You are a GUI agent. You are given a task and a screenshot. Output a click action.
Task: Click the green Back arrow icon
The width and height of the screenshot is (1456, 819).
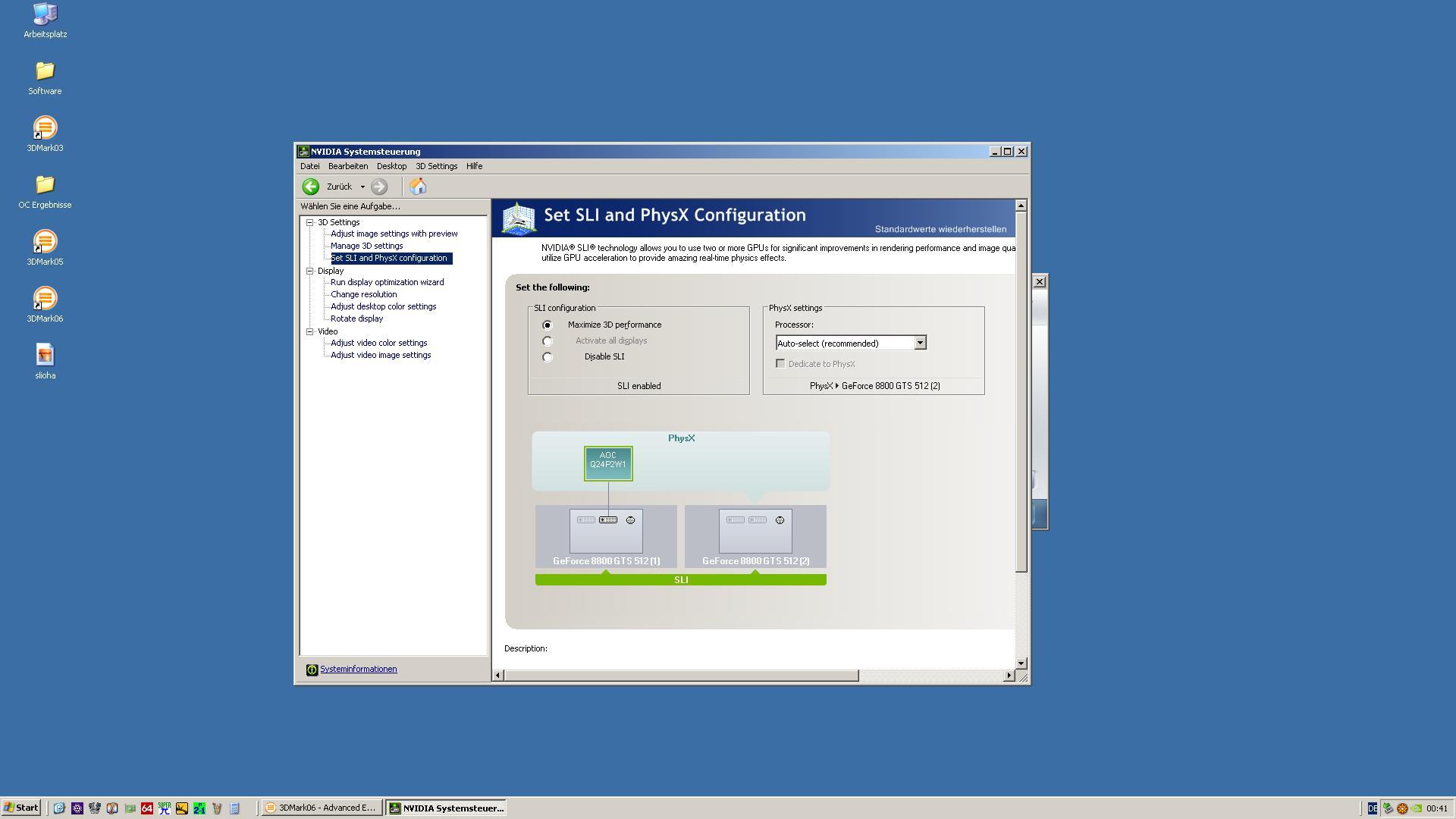[x=310, y=187]
